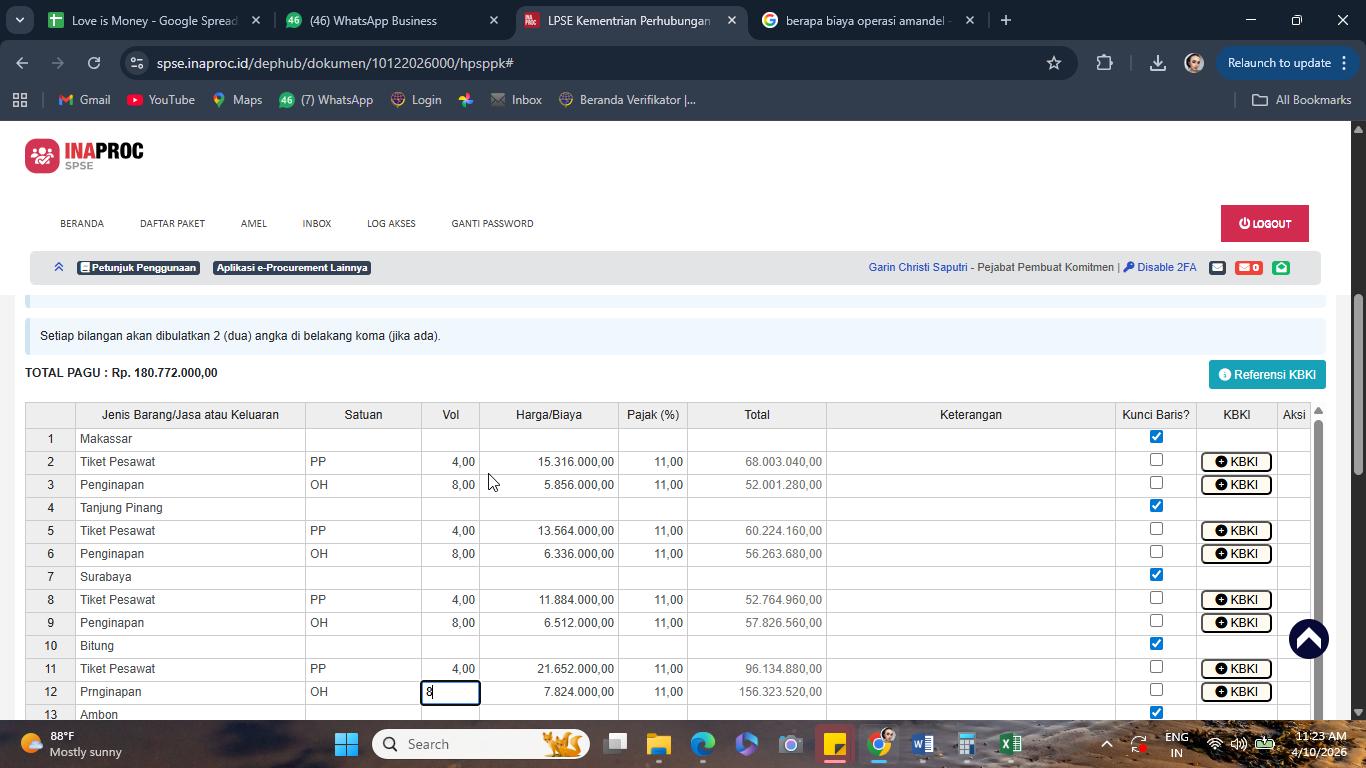Open the tab search dropdown arrow

point(19,20)
